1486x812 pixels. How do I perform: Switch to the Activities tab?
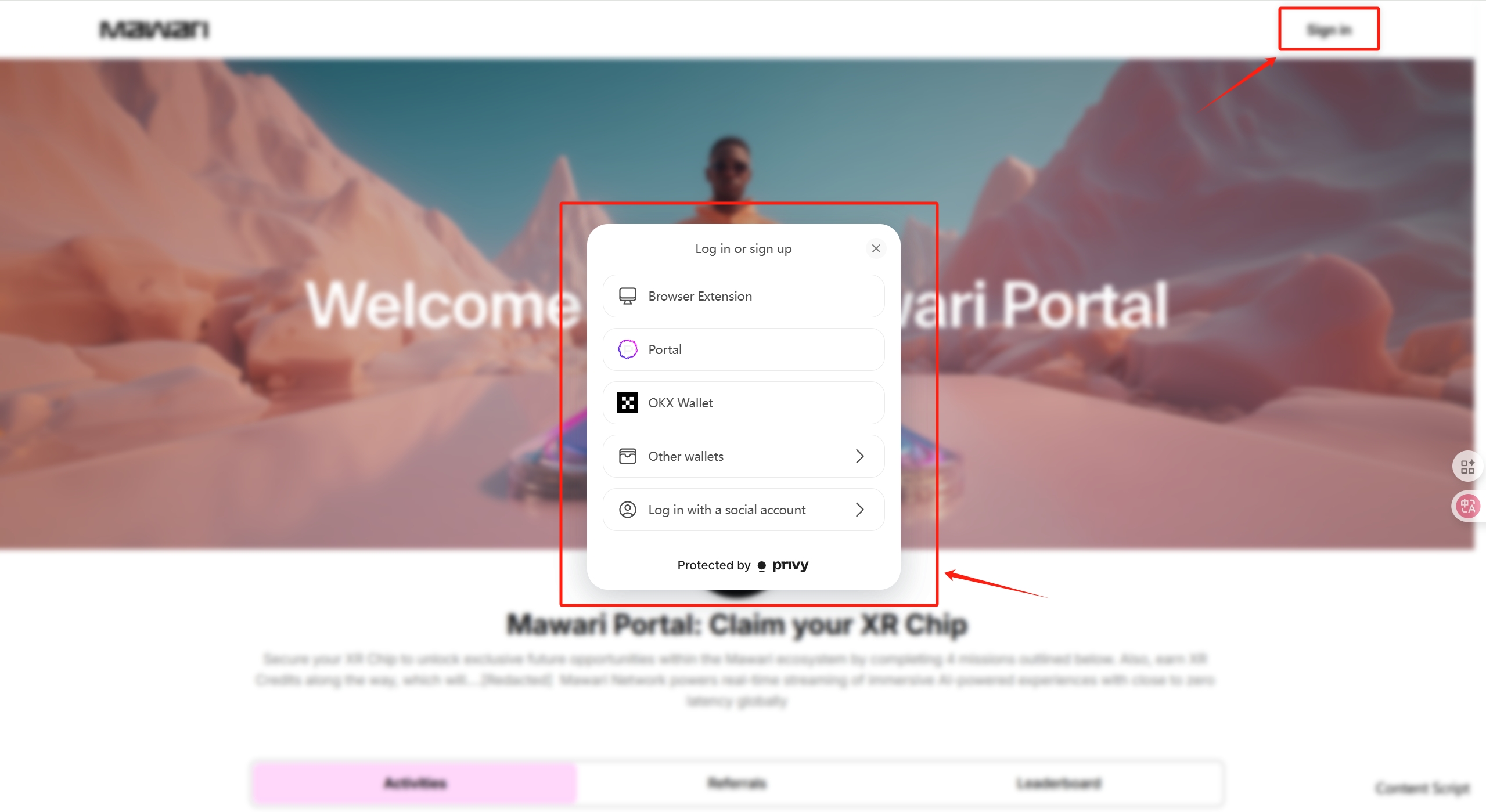(x=415, y=784)
